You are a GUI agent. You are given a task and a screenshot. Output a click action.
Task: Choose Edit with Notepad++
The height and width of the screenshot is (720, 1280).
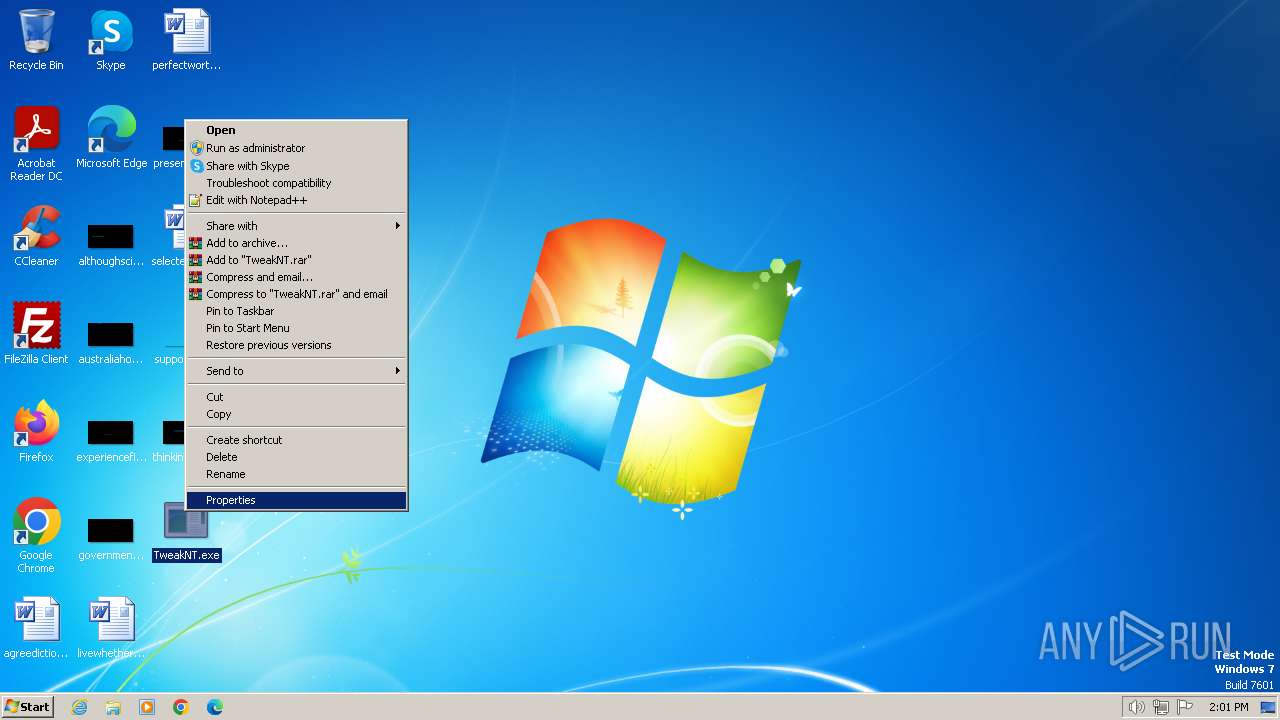297,200
